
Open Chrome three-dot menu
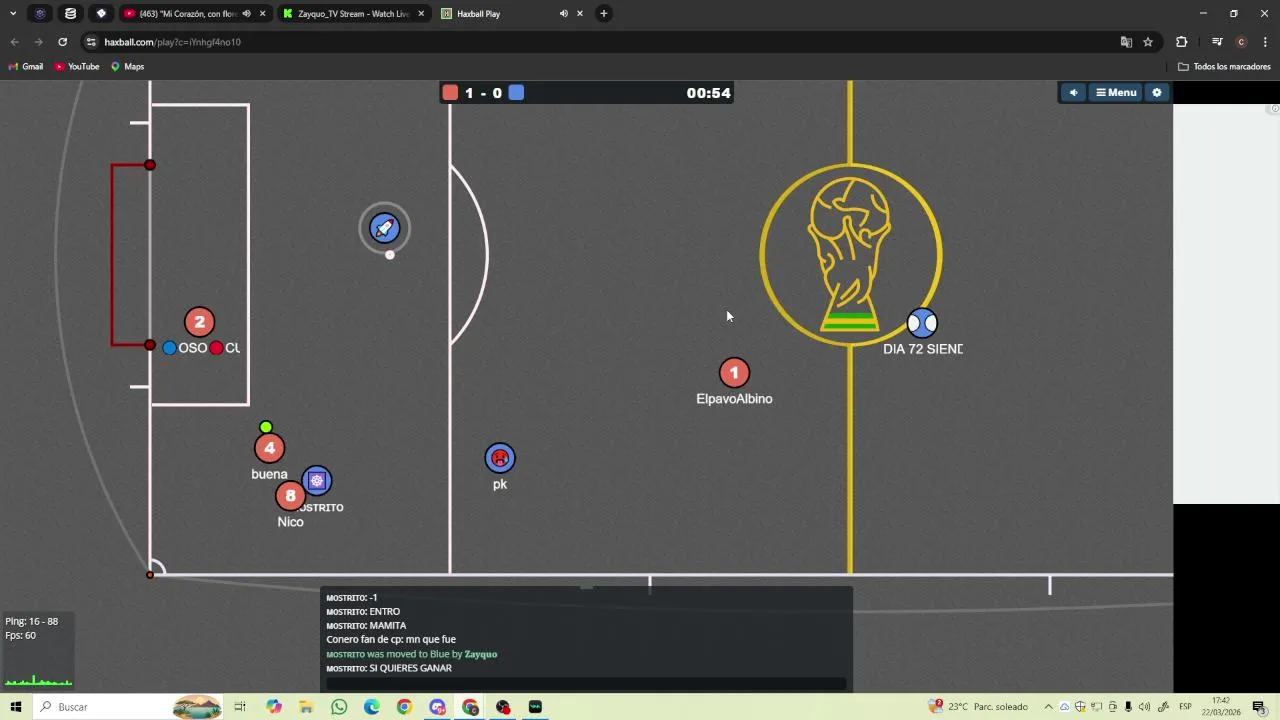tap(1265, 42)
